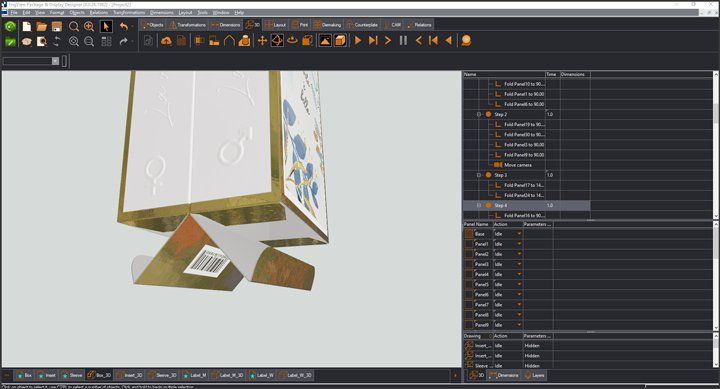720x389 pixels.
Task: Open the Box drawing tab
Action: 24,375
